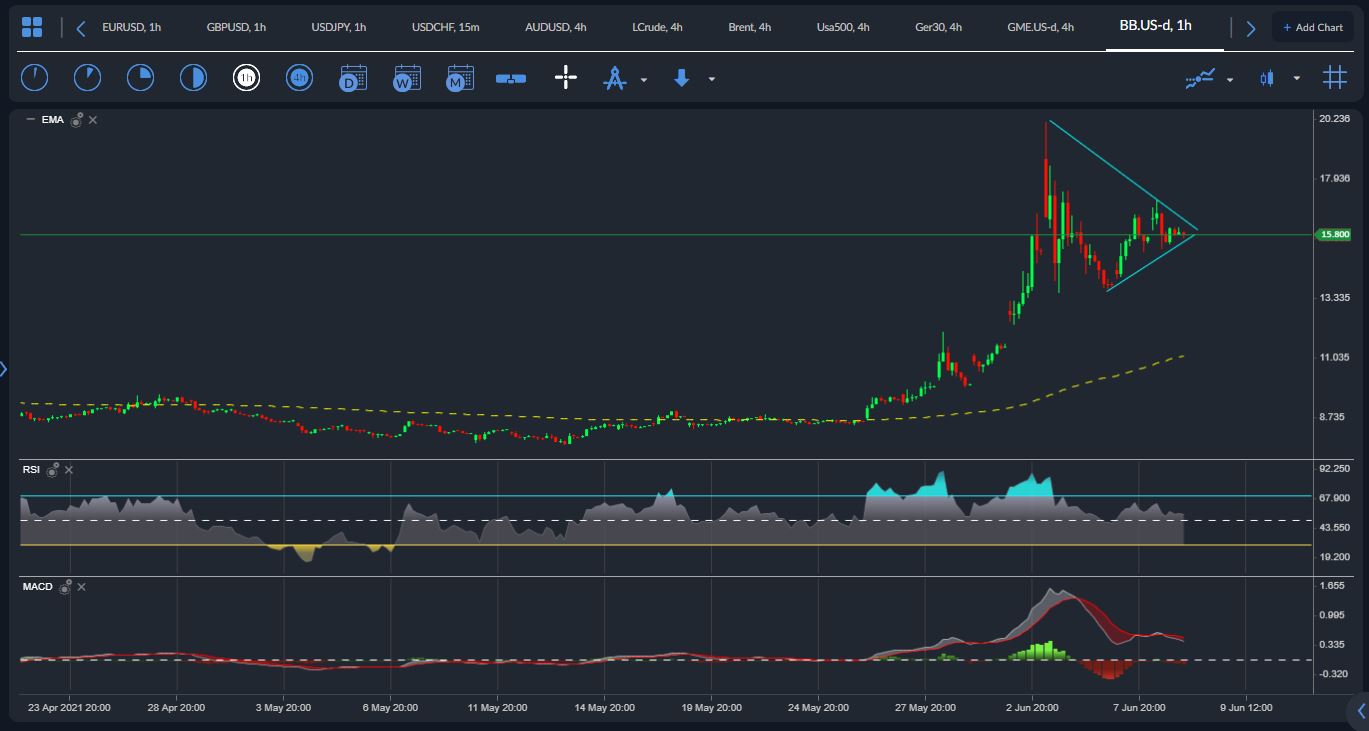Switch to the EURUSD, 1h chart tab

pyautogui.click(x=131, y=27)
